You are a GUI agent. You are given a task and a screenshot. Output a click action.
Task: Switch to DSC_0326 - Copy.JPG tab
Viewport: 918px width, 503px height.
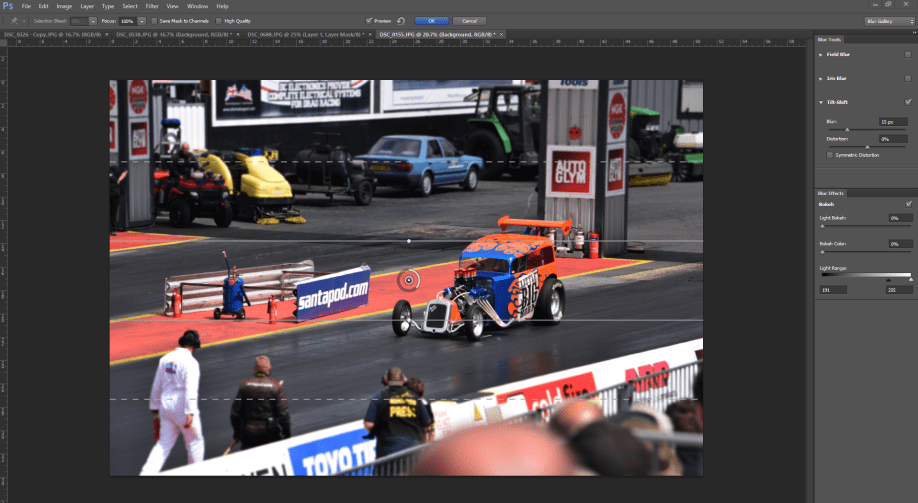pyautogui.click(x=52, y=35)
